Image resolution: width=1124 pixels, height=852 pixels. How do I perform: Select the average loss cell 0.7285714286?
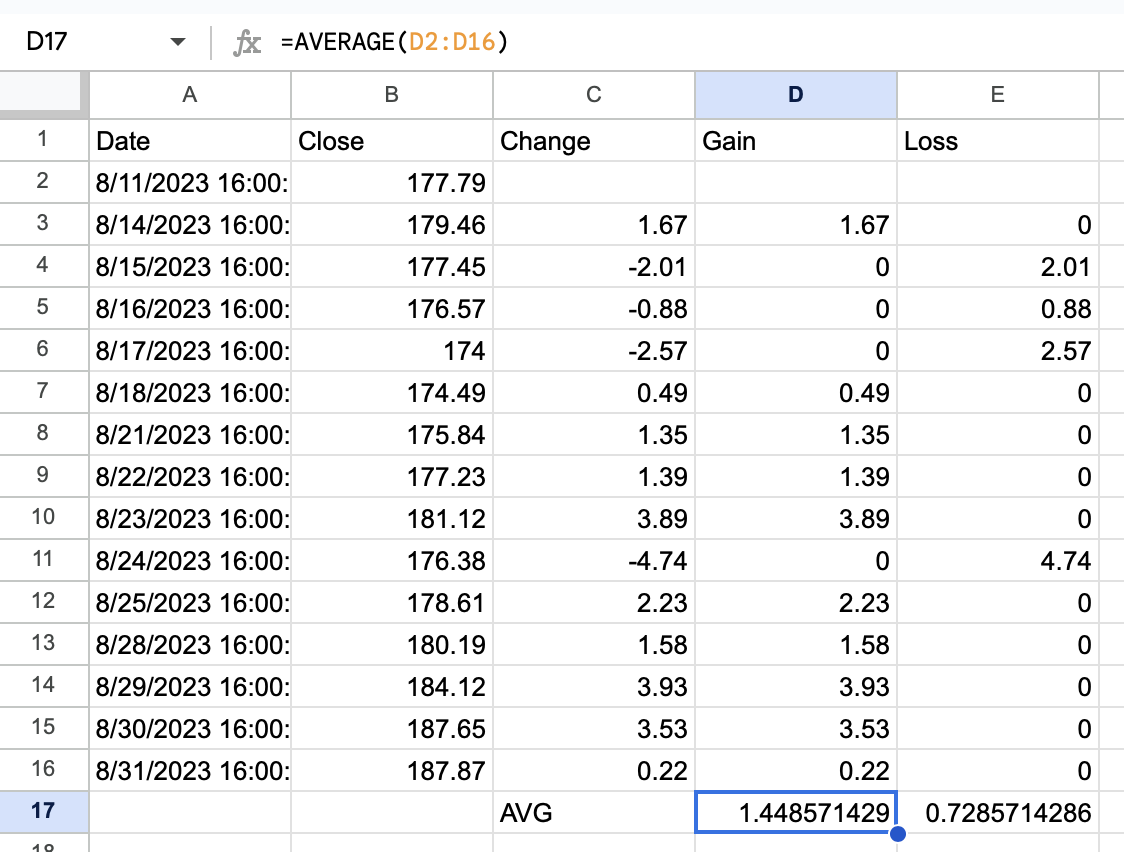(998, 813)
